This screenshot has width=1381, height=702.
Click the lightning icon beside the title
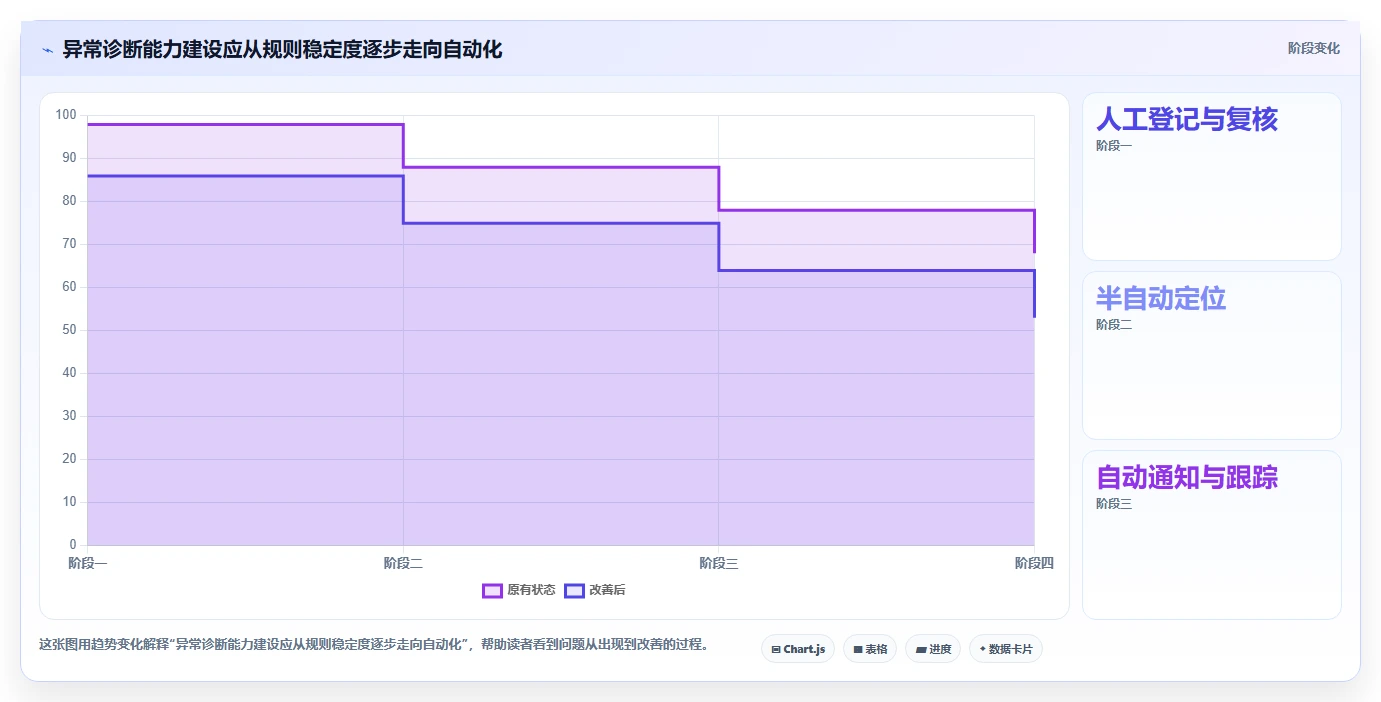point(47,50)
